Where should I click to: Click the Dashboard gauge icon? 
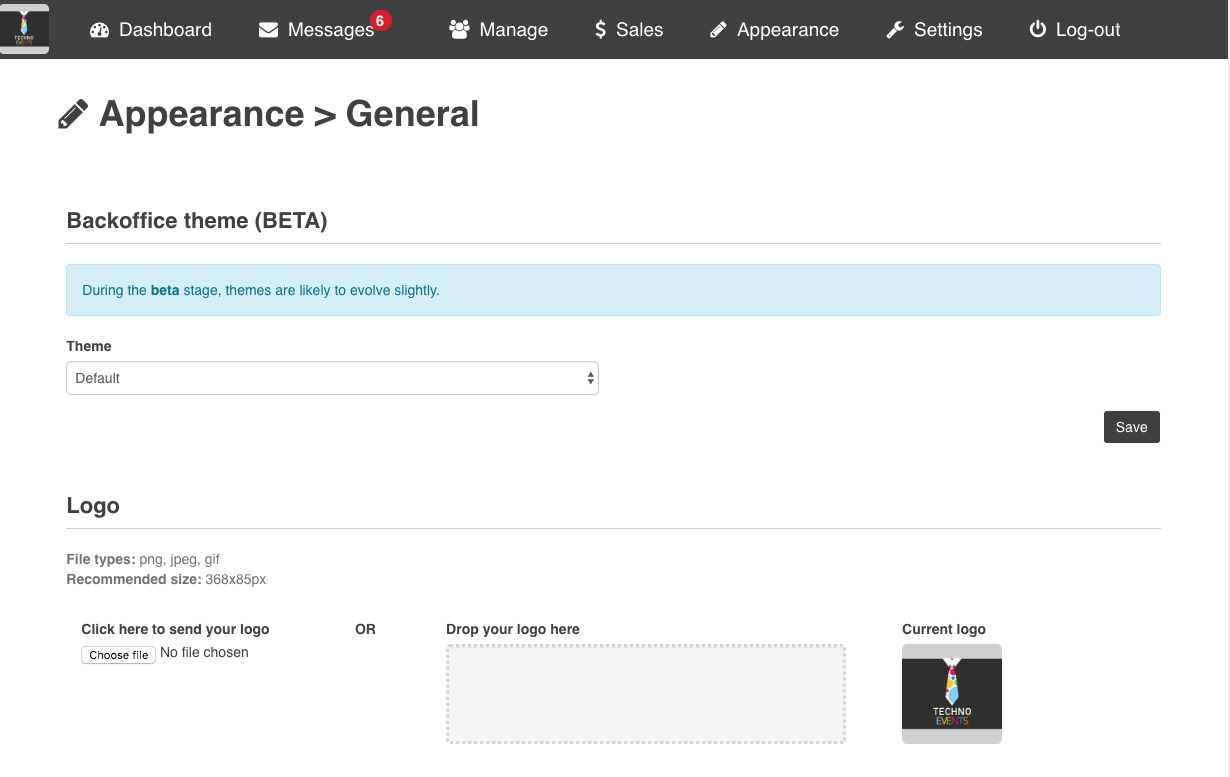(99, 30)
